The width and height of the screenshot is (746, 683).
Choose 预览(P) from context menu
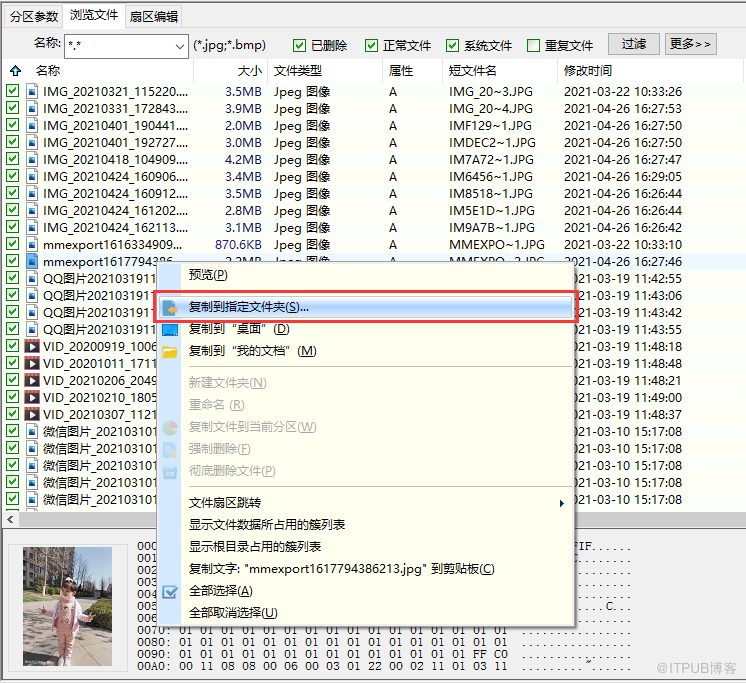click(208, 275)
